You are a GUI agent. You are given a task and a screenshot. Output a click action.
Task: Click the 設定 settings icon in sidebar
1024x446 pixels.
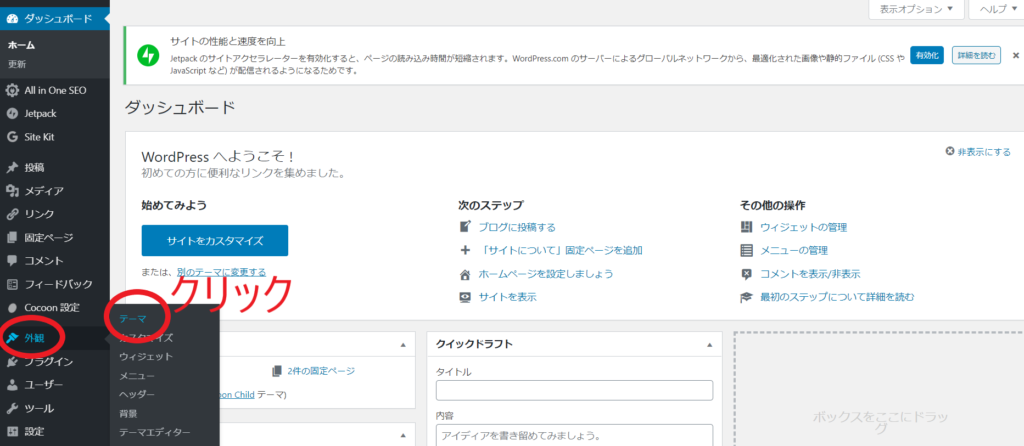pos(12,431)
